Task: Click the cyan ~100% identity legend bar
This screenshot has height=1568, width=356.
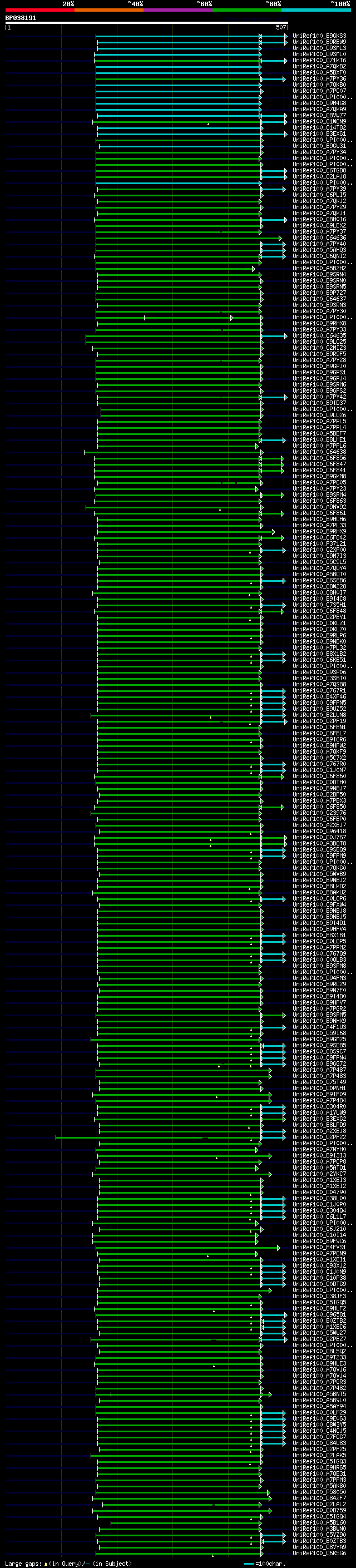Action: (x=316, y=10)
